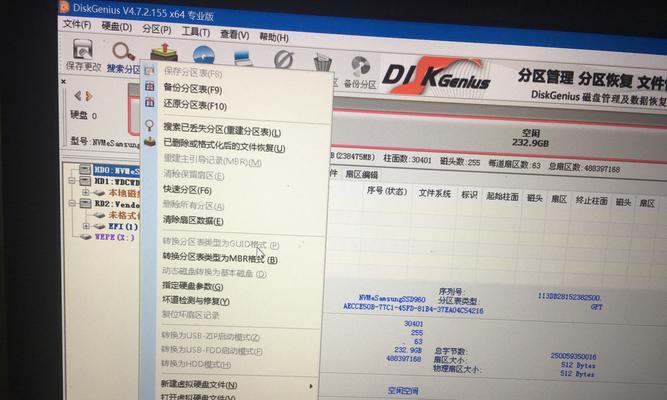Click the 标识 column header
Image resolution: width=667 pixels, height=400 pixels.
pos(469,195)
